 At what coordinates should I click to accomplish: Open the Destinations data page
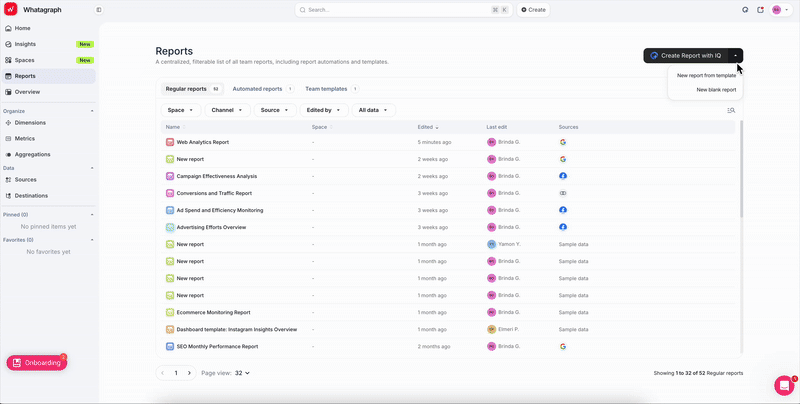coord(31,195)
